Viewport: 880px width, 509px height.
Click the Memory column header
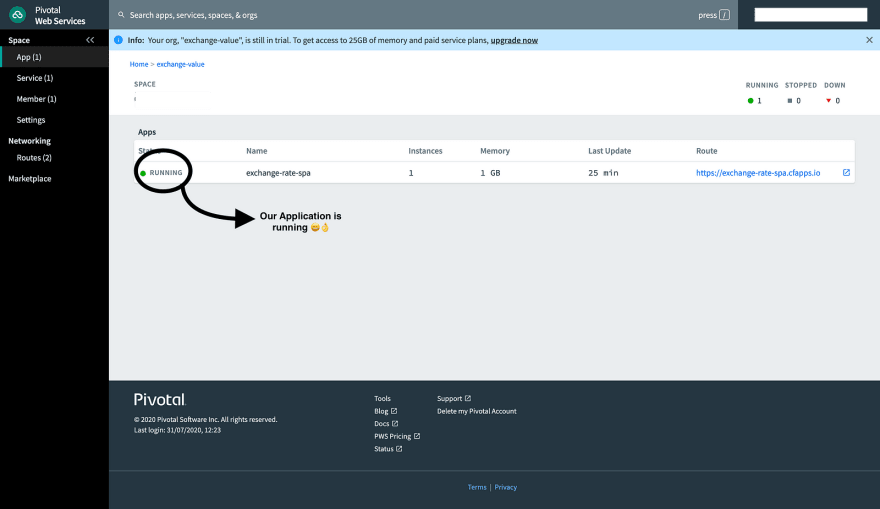pyautogui.click(x=494, y=151)
